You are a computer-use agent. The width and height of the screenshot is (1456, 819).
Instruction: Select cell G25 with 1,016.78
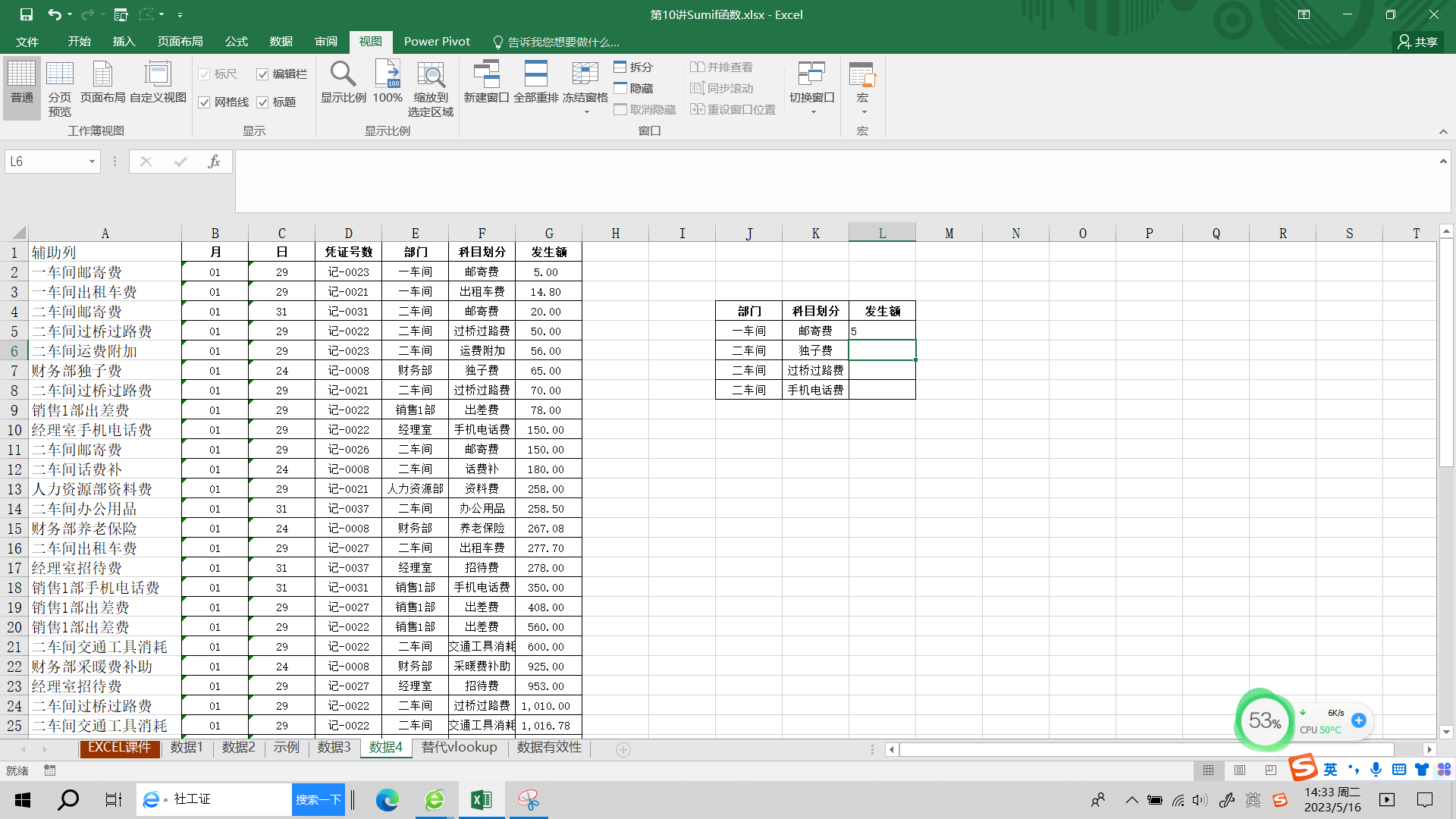click(x=548, y=726)
